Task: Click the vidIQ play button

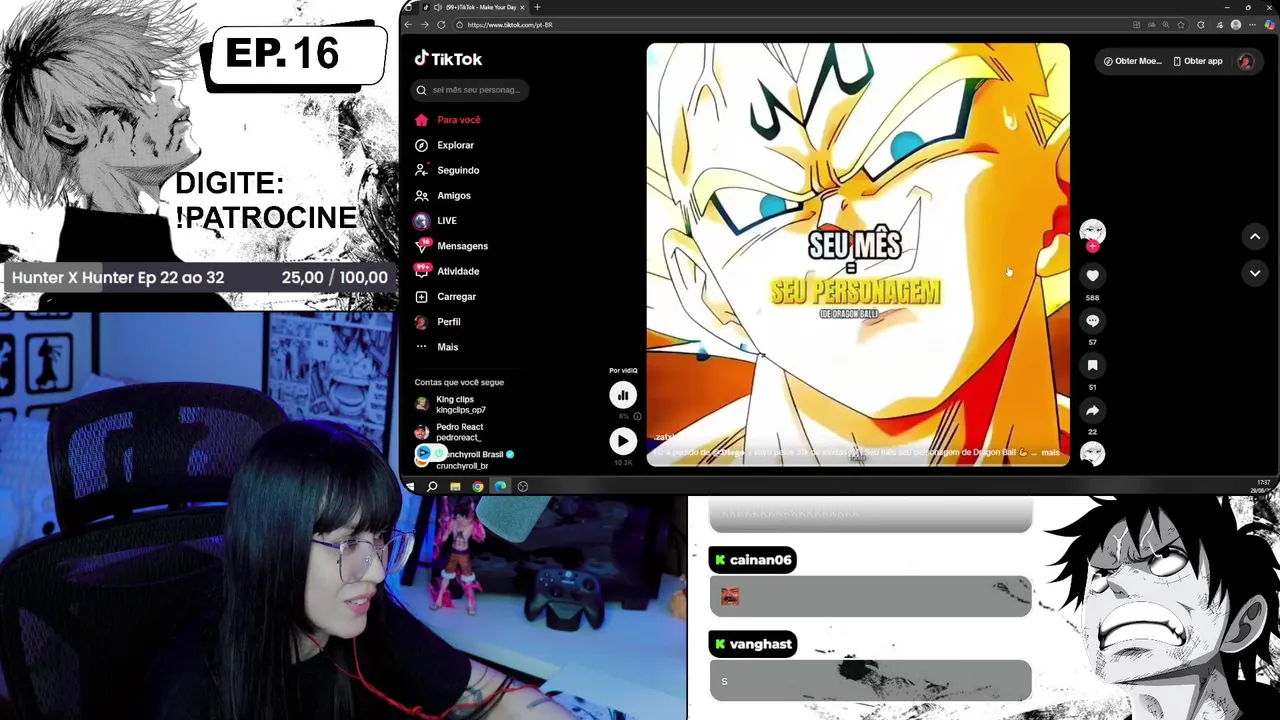Action: click(622, 441)
